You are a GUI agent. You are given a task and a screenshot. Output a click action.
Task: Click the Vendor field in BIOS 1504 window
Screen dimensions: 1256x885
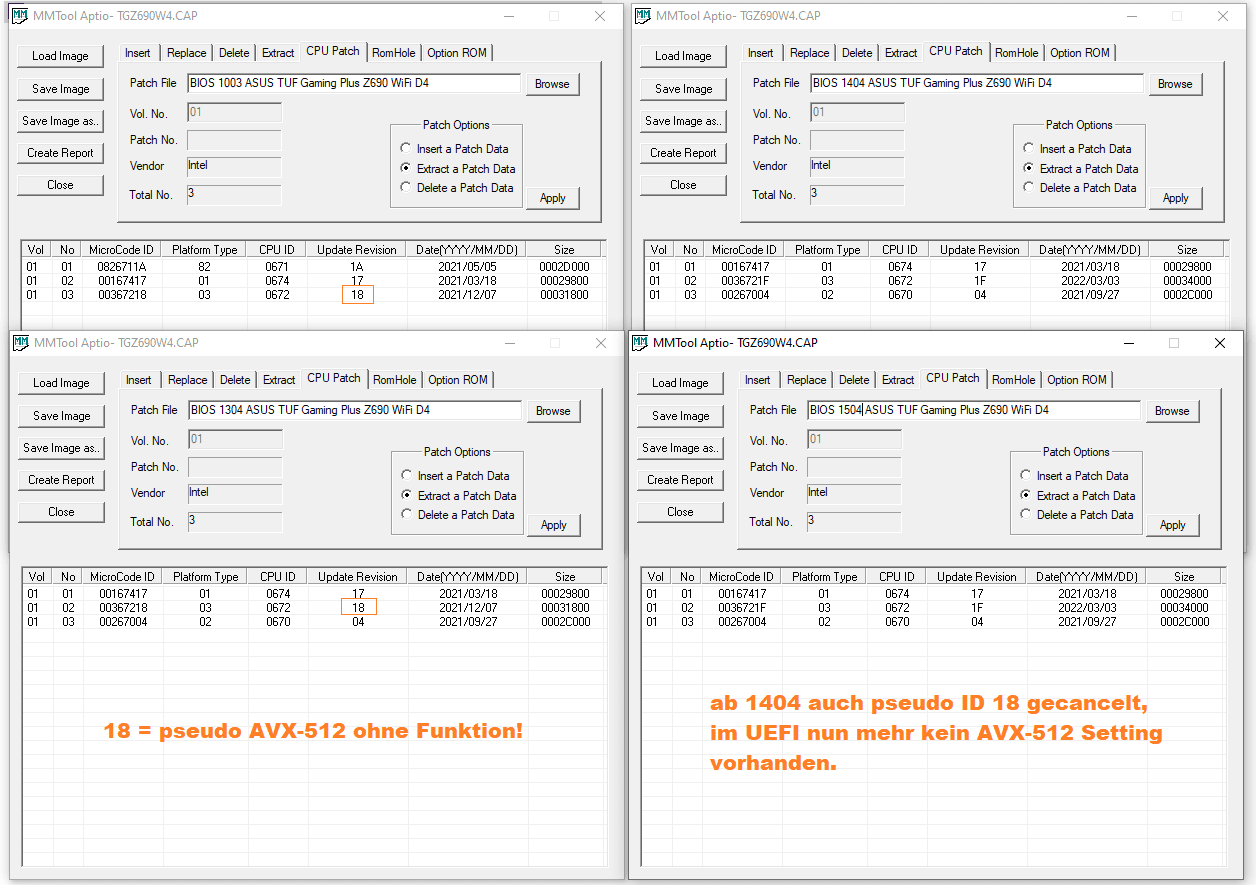click(854, 493)
